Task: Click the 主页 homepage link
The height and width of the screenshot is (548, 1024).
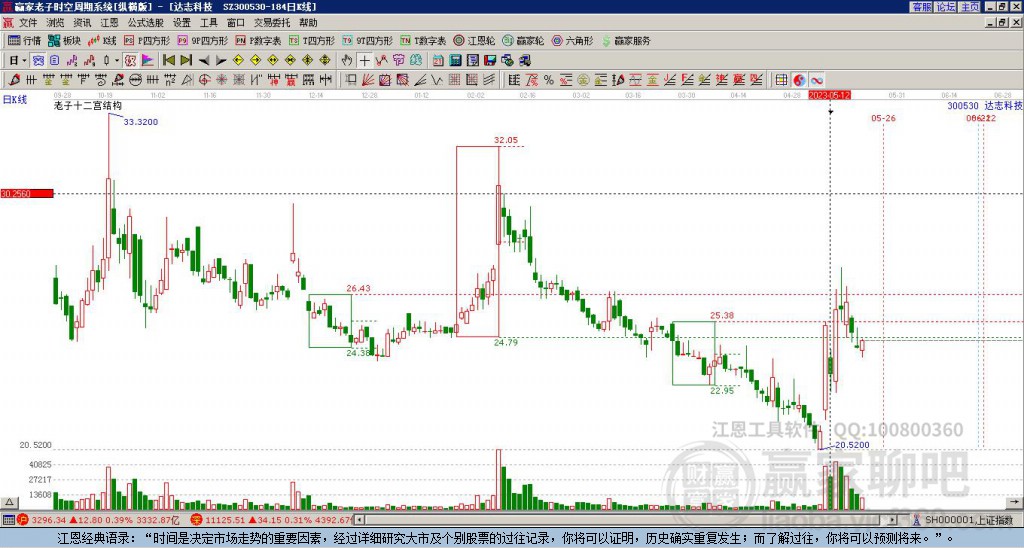Action: [x=970, y=7]
